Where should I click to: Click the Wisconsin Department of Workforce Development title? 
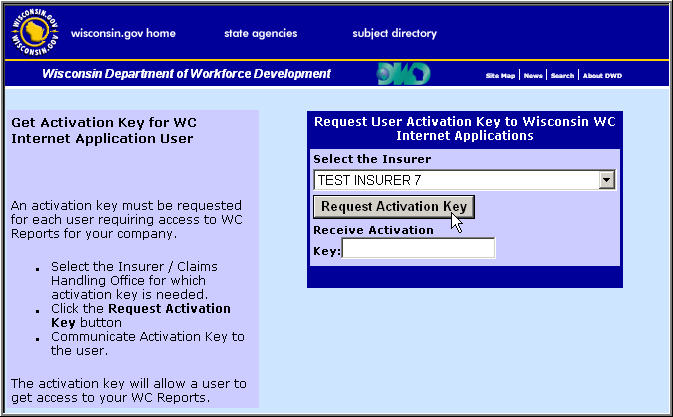click(186, 74)
